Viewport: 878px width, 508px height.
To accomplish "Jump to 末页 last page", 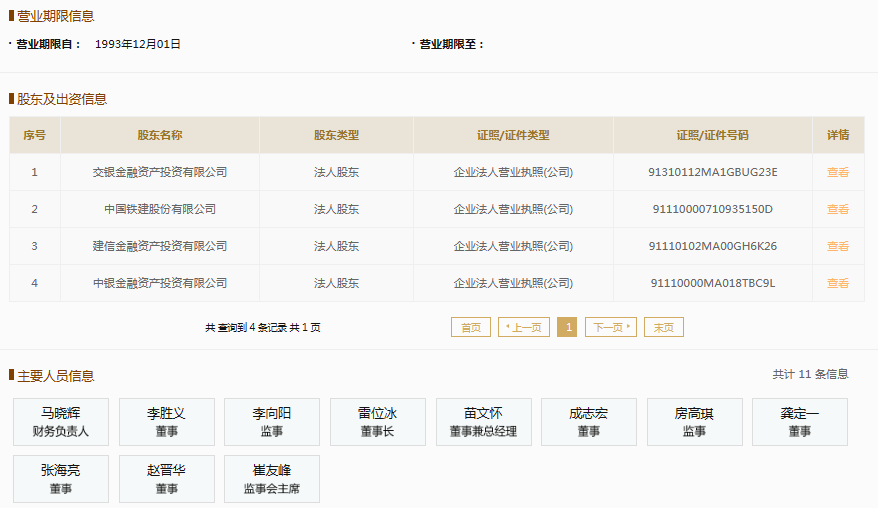I will (664, 327).
